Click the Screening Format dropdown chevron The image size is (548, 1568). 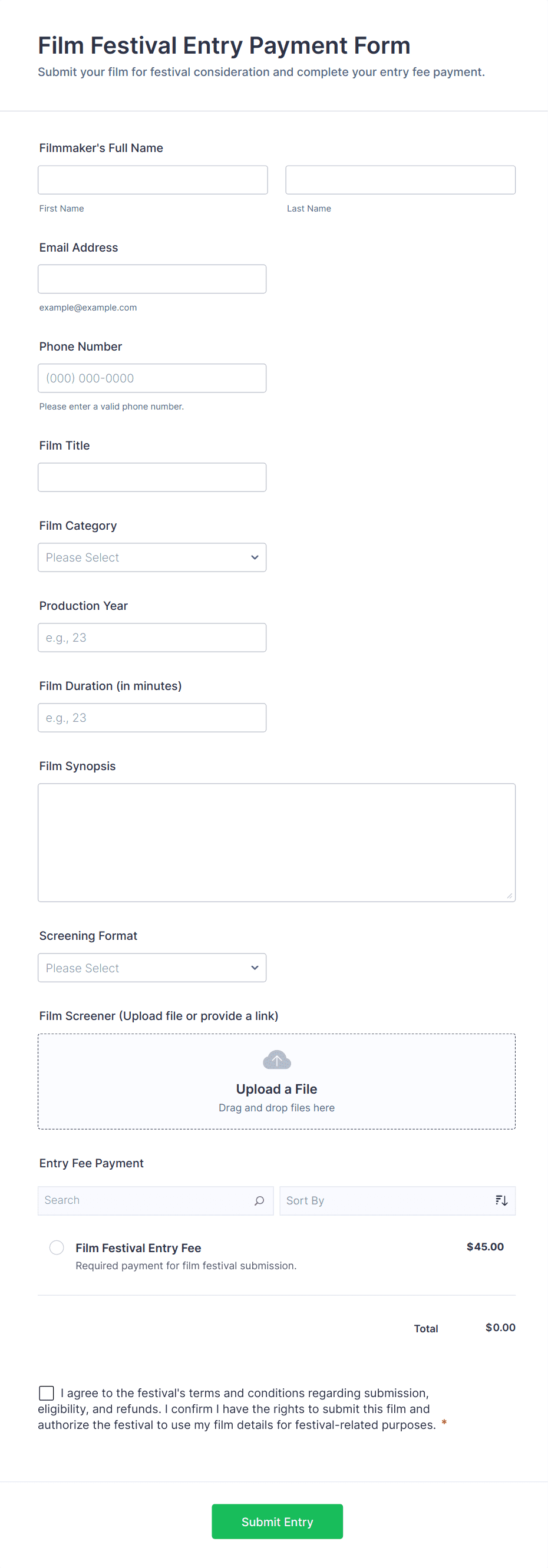click(255, 968)
